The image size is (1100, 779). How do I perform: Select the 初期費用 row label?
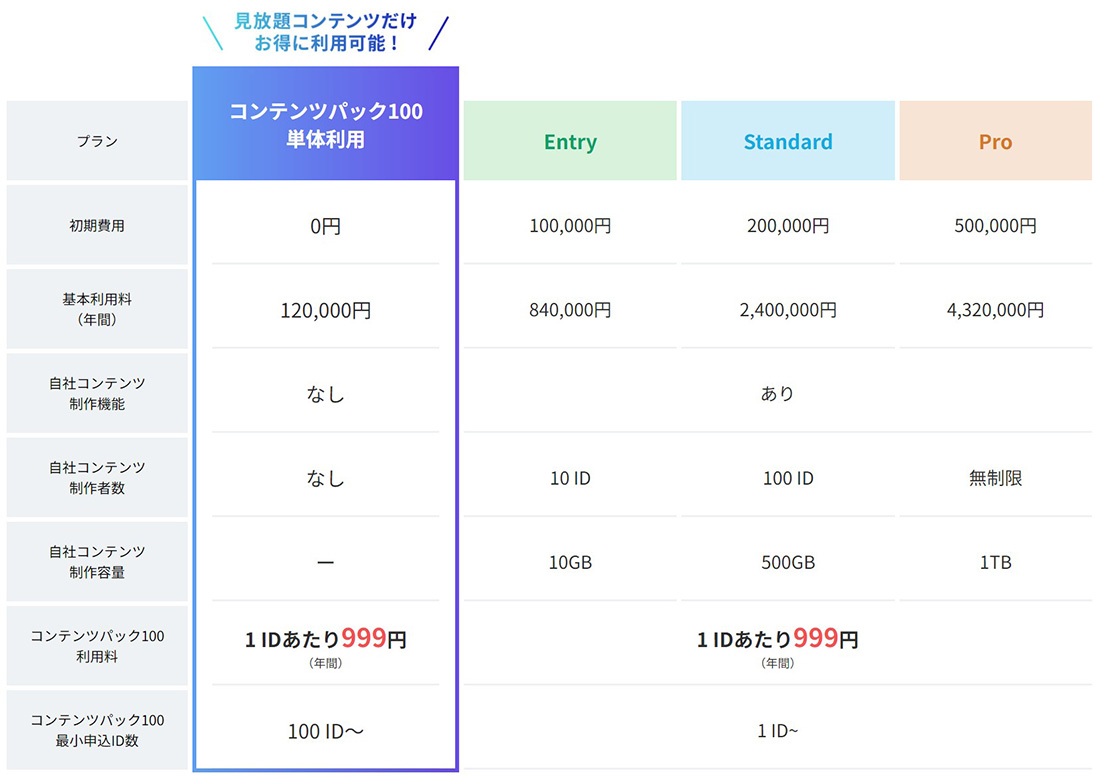[x=97, y=226]
